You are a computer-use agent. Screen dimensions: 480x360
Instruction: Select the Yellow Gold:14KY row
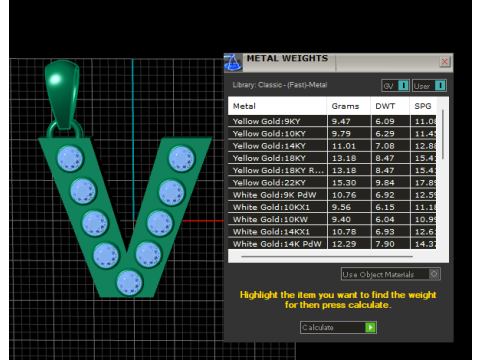(x=332, y=146)
